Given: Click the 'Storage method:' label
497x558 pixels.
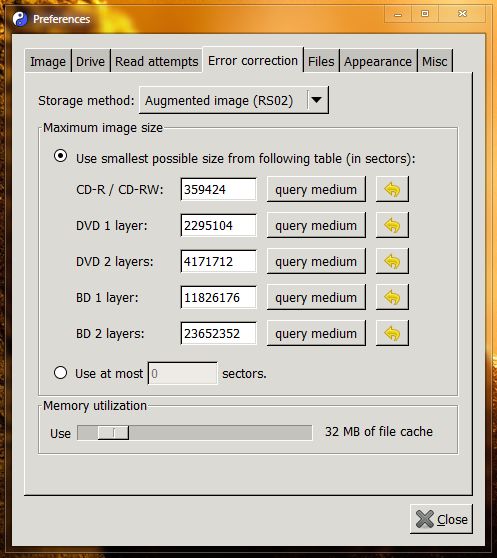Looking at the screenshot, I should tap(86, 100).
